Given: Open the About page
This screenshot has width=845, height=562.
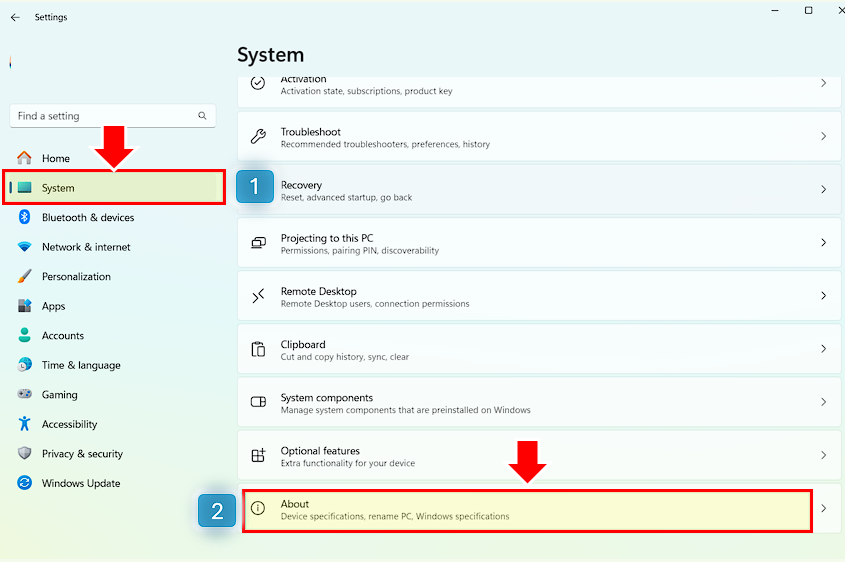Looking at the screenshot, I should click(x=539, y=509).
